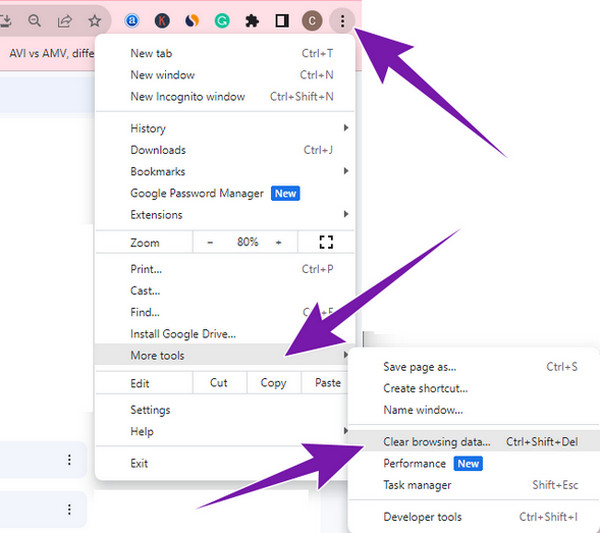This screenshot has width=600, height=533.
Task: Click the Grammarly extension icon
Action: click(x=222, y=21)
